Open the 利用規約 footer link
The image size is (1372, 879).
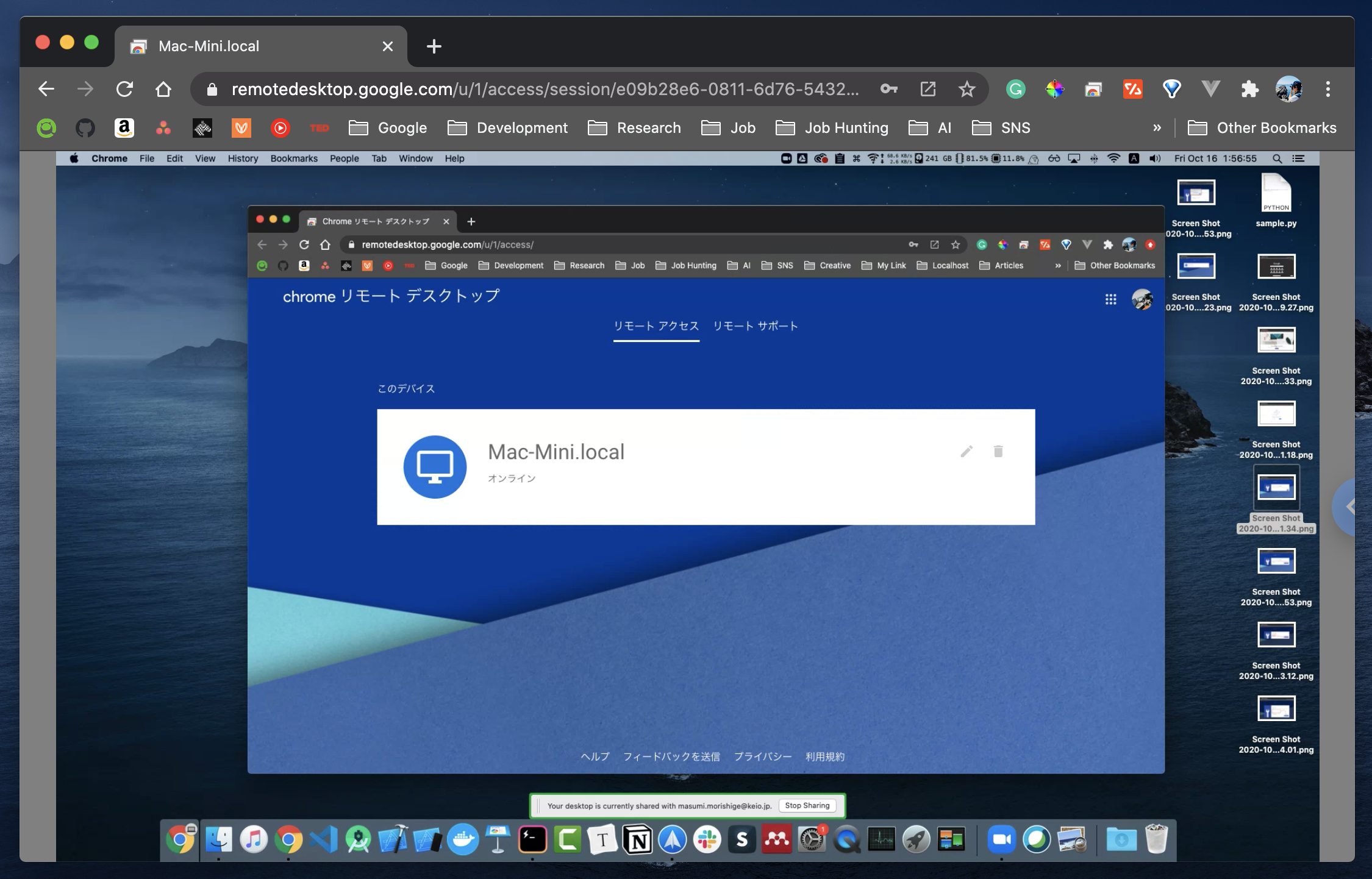(x=824, y=756)
